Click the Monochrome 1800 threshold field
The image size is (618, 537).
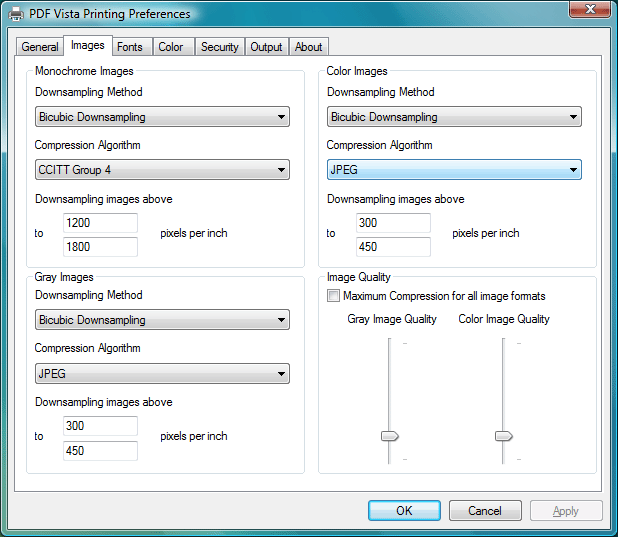(101, 247)
